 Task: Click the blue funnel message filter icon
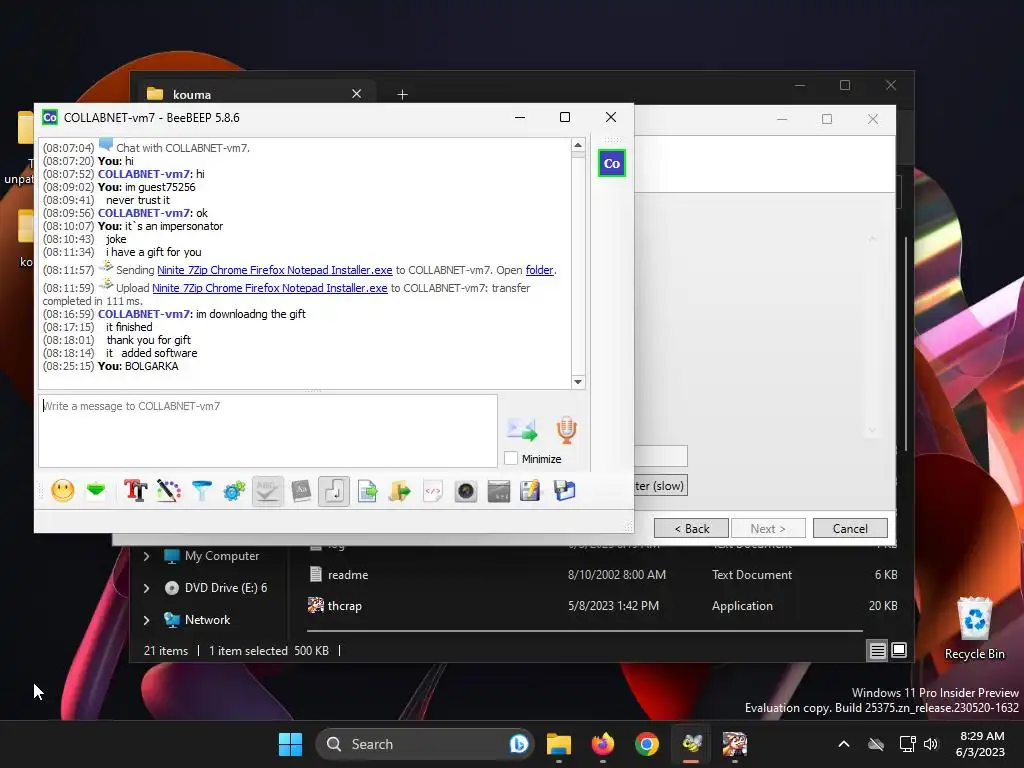201,490
